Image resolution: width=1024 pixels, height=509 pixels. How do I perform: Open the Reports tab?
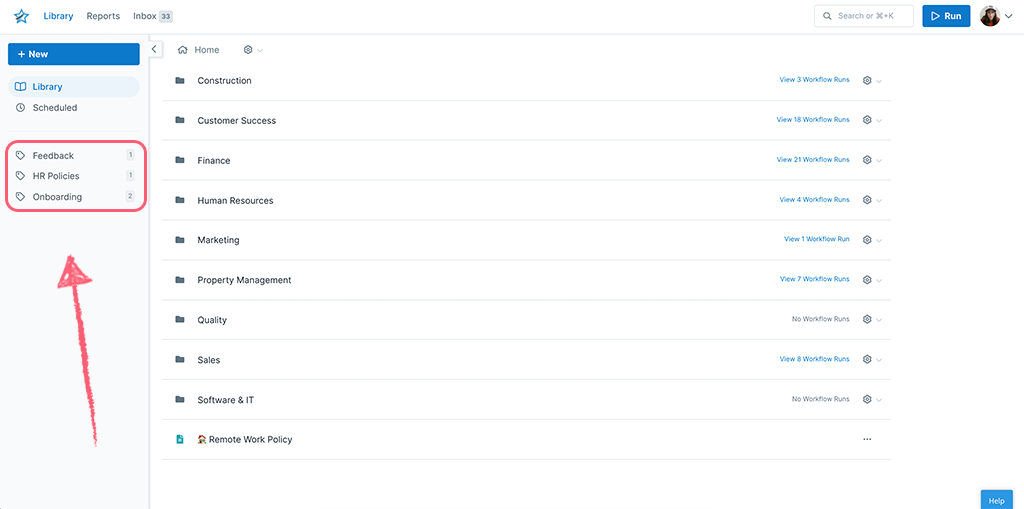click(103, 16)
